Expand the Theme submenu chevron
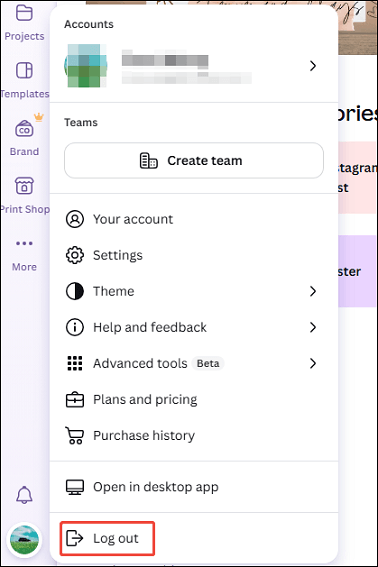 [313, 291]
